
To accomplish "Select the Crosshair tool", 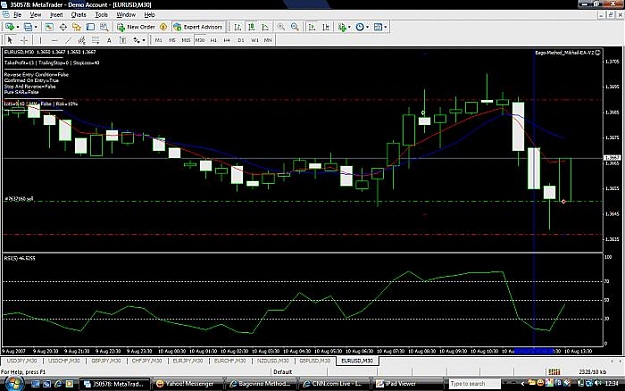I will [x=24, y=40].
